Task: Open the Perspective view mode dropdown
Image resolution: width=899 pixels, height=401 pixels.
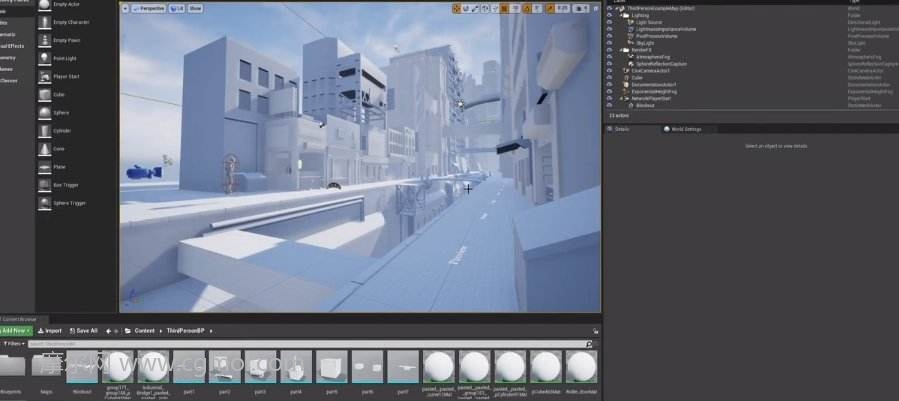Action: [148, 9]
